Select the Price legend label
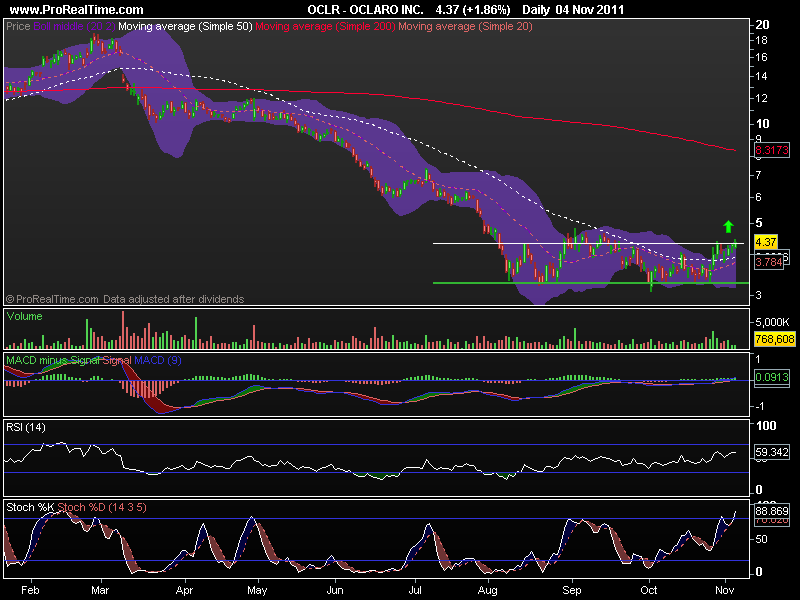This screenshot has width=800, height=600. point(18,26)
